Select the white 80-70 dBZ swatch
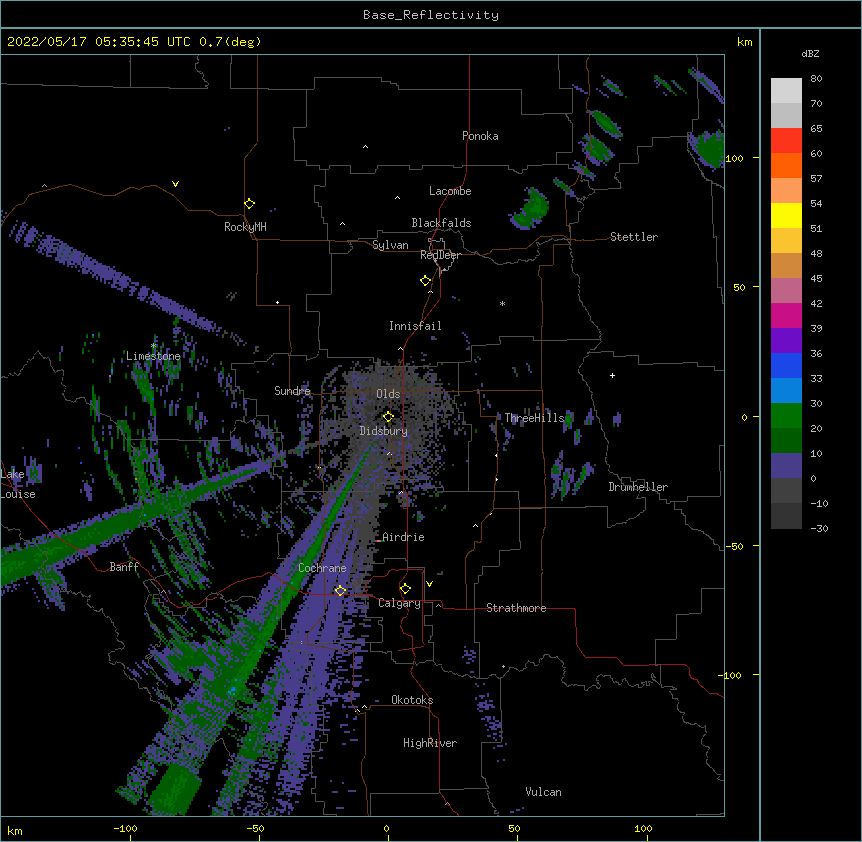 (786, 91)
